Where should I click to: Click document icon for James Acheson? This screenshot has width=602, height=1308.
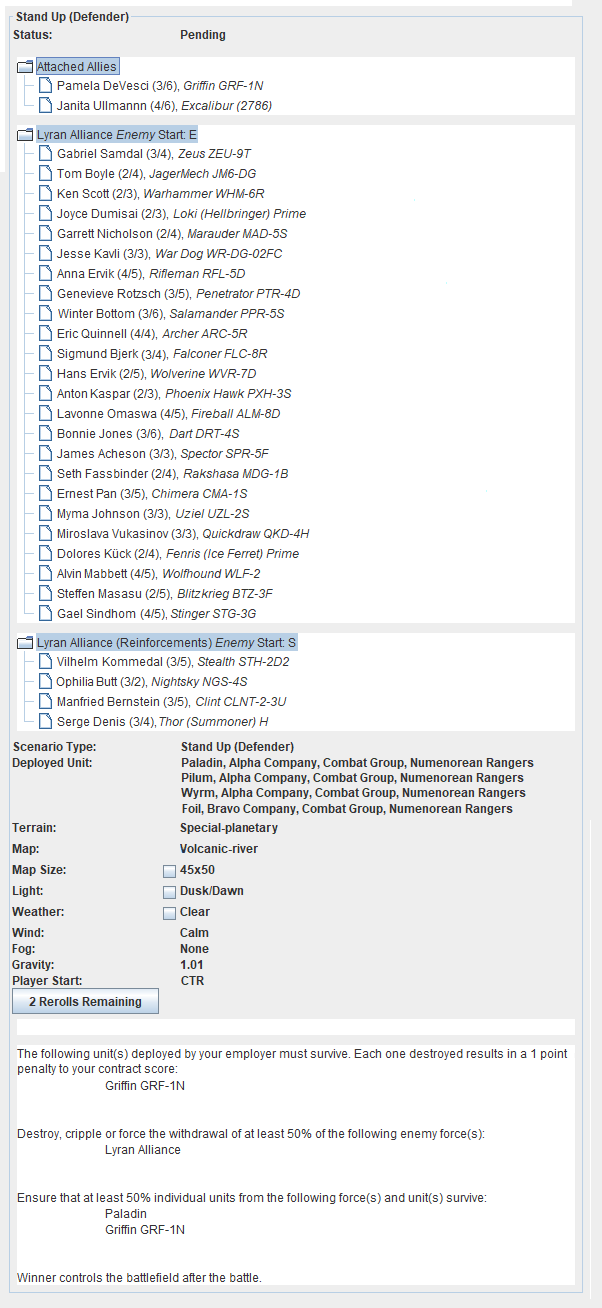tap(45, 454)
